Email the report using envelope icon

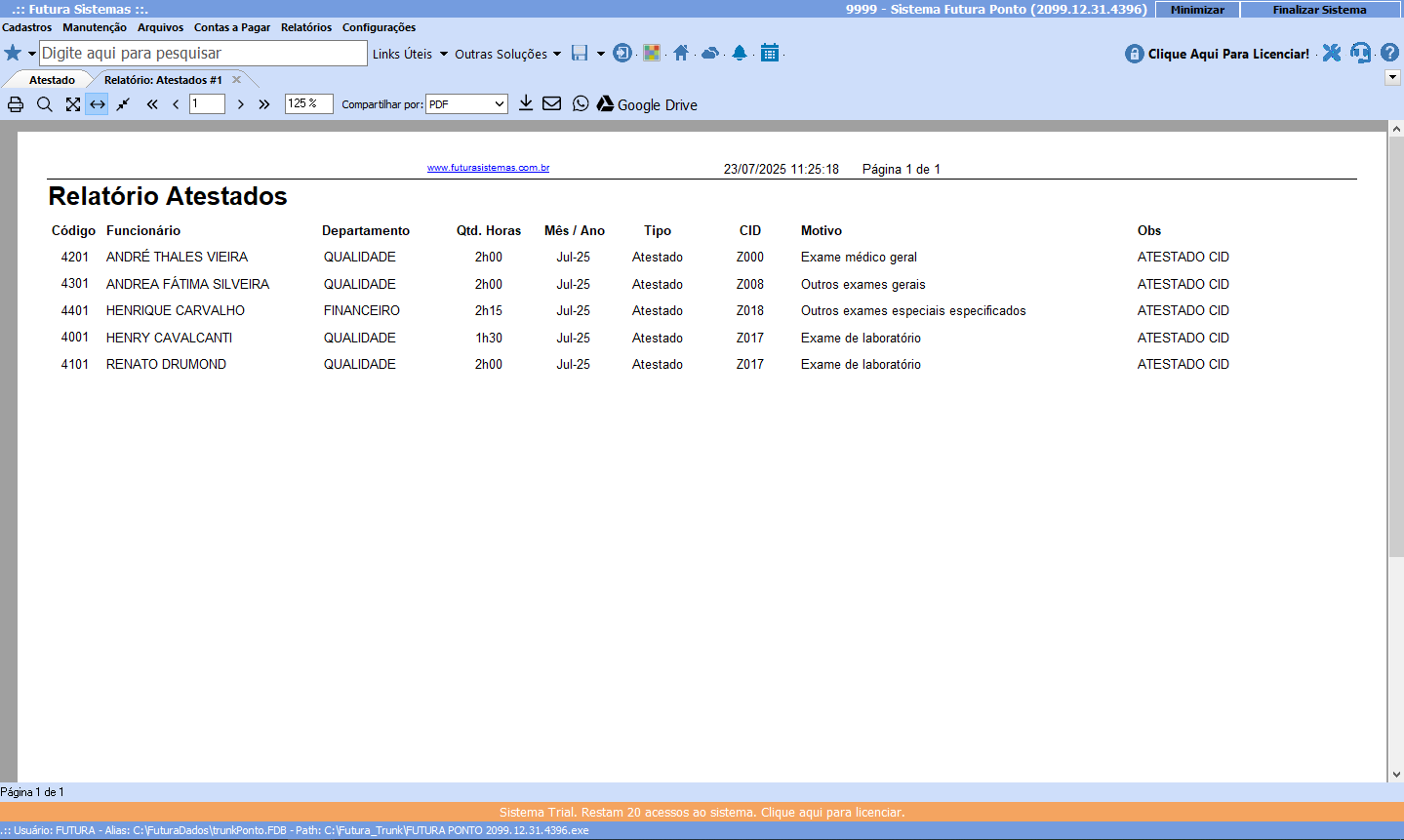click(x=552, y=103)
